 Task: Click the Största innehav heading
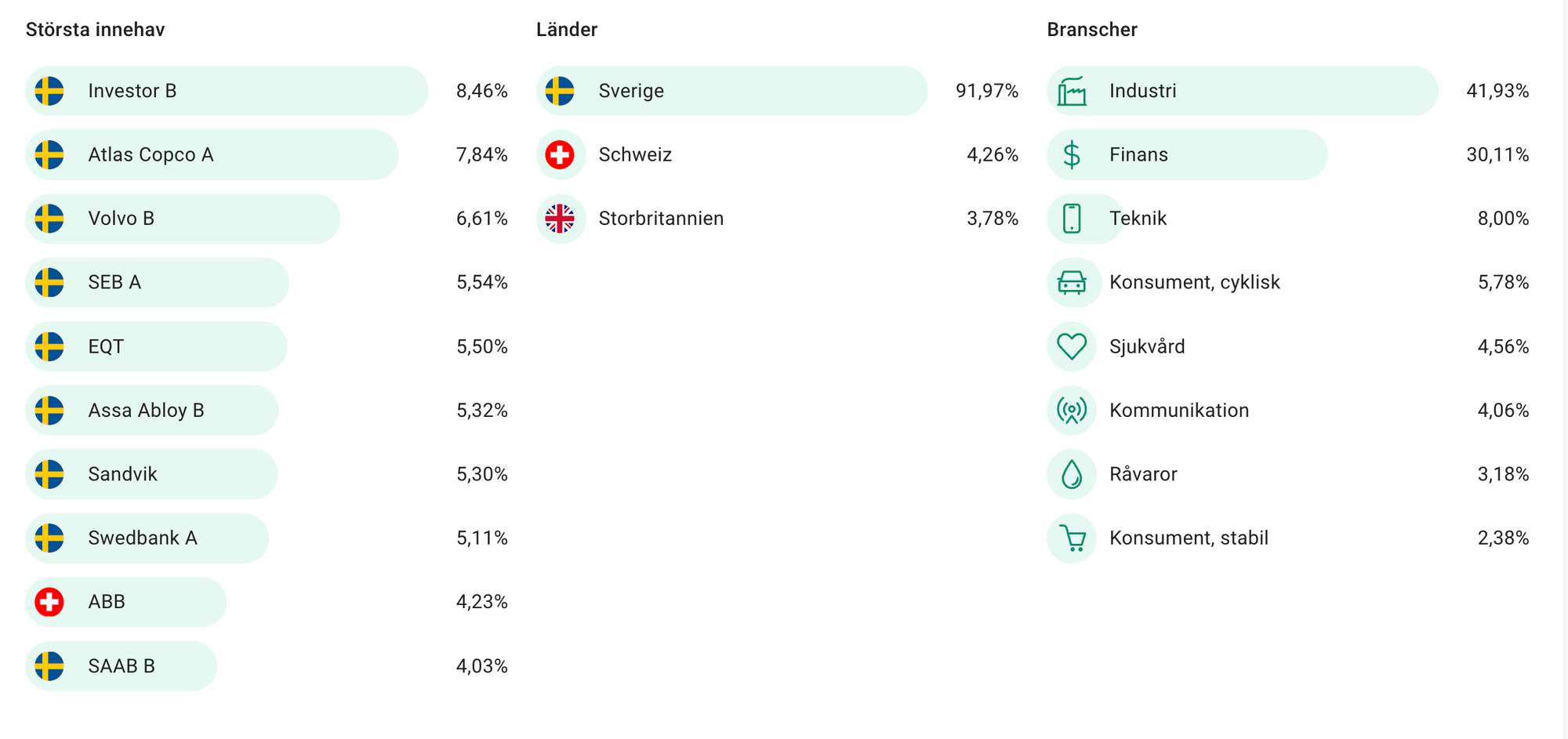click(95, 30)
